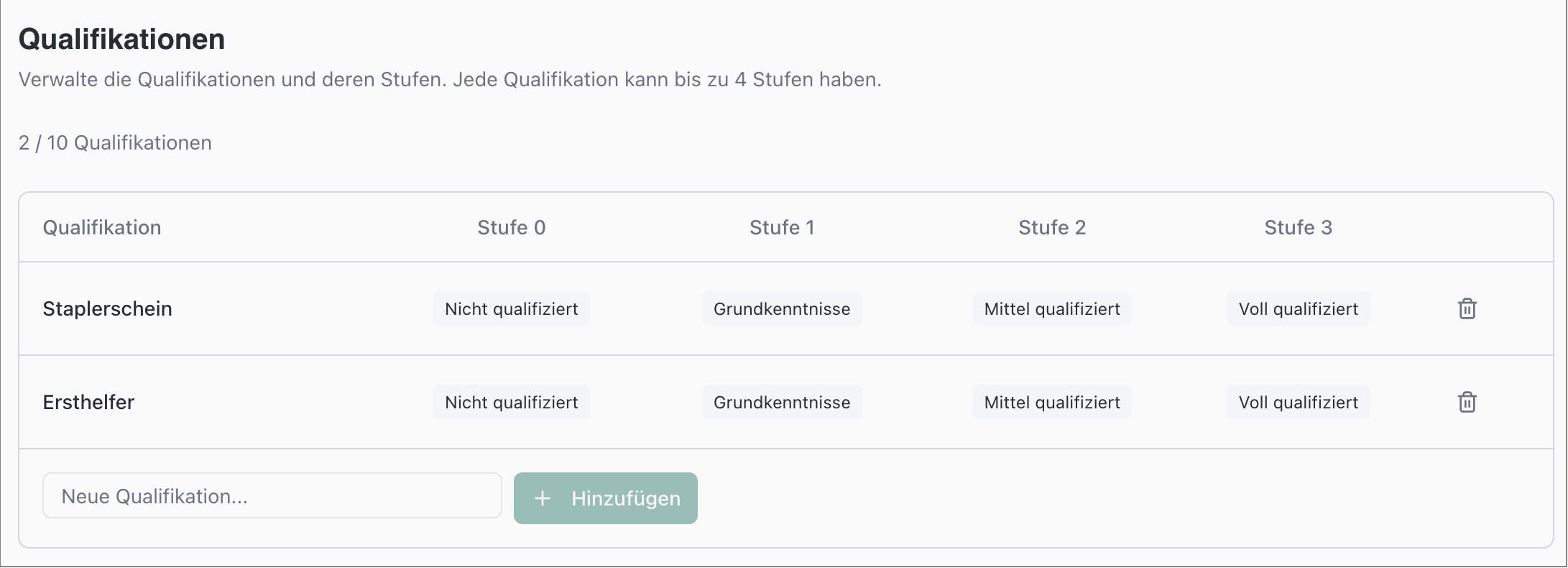Image resolution: width=1568 pixels, height=568 pixels.
Task: Click the Stufe 2 column header
Action: tap(1052, 228)
